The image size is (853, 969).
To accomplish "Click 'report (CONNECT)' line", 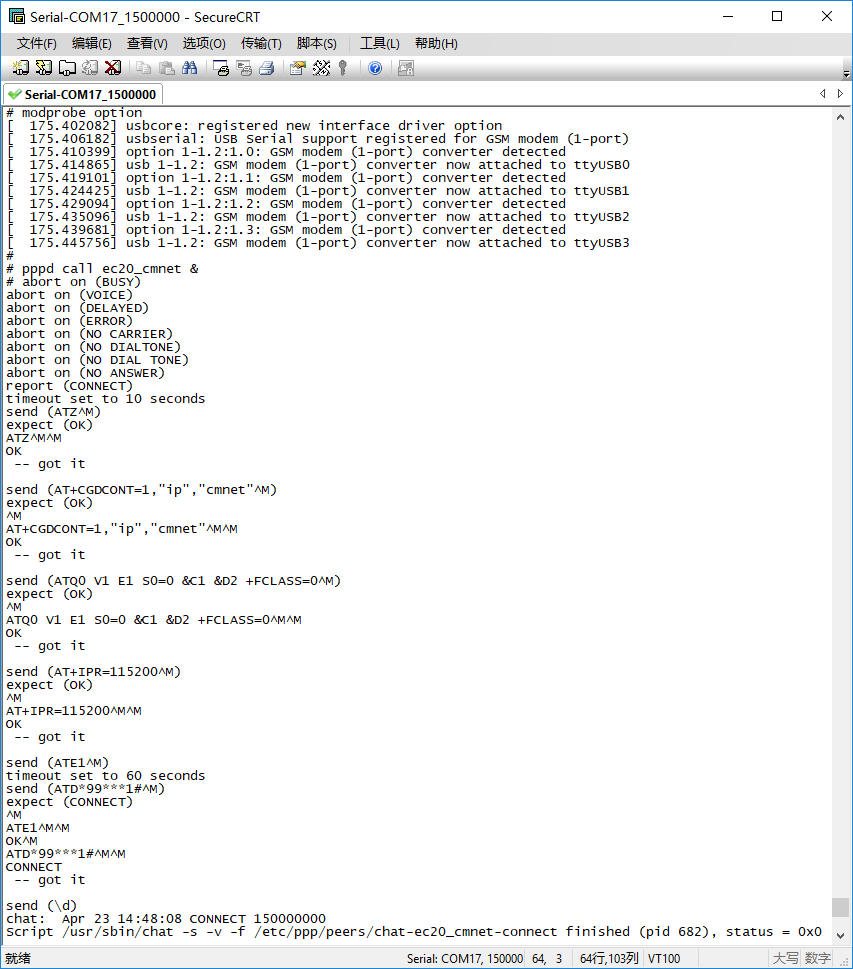I will coord(69,386).
